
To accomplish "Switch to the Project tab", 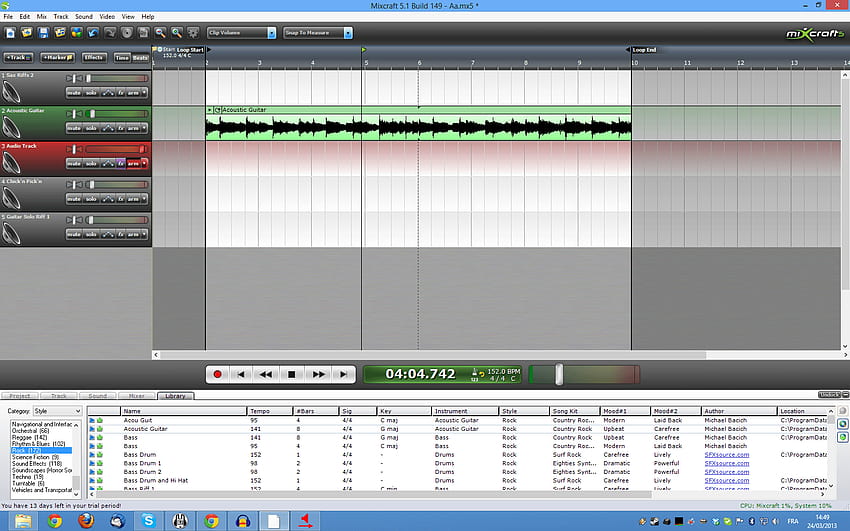I will [x=20, y=396].
